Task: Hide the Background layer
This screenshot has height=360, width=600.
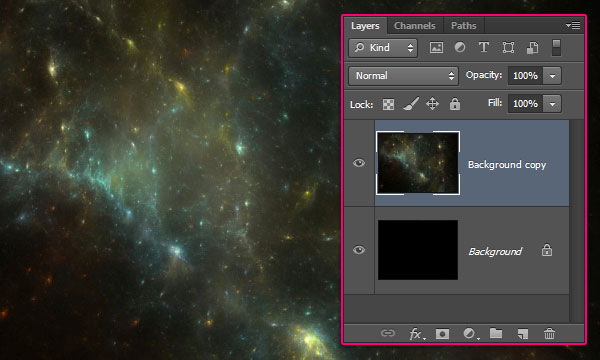Action: coord(359,250)
